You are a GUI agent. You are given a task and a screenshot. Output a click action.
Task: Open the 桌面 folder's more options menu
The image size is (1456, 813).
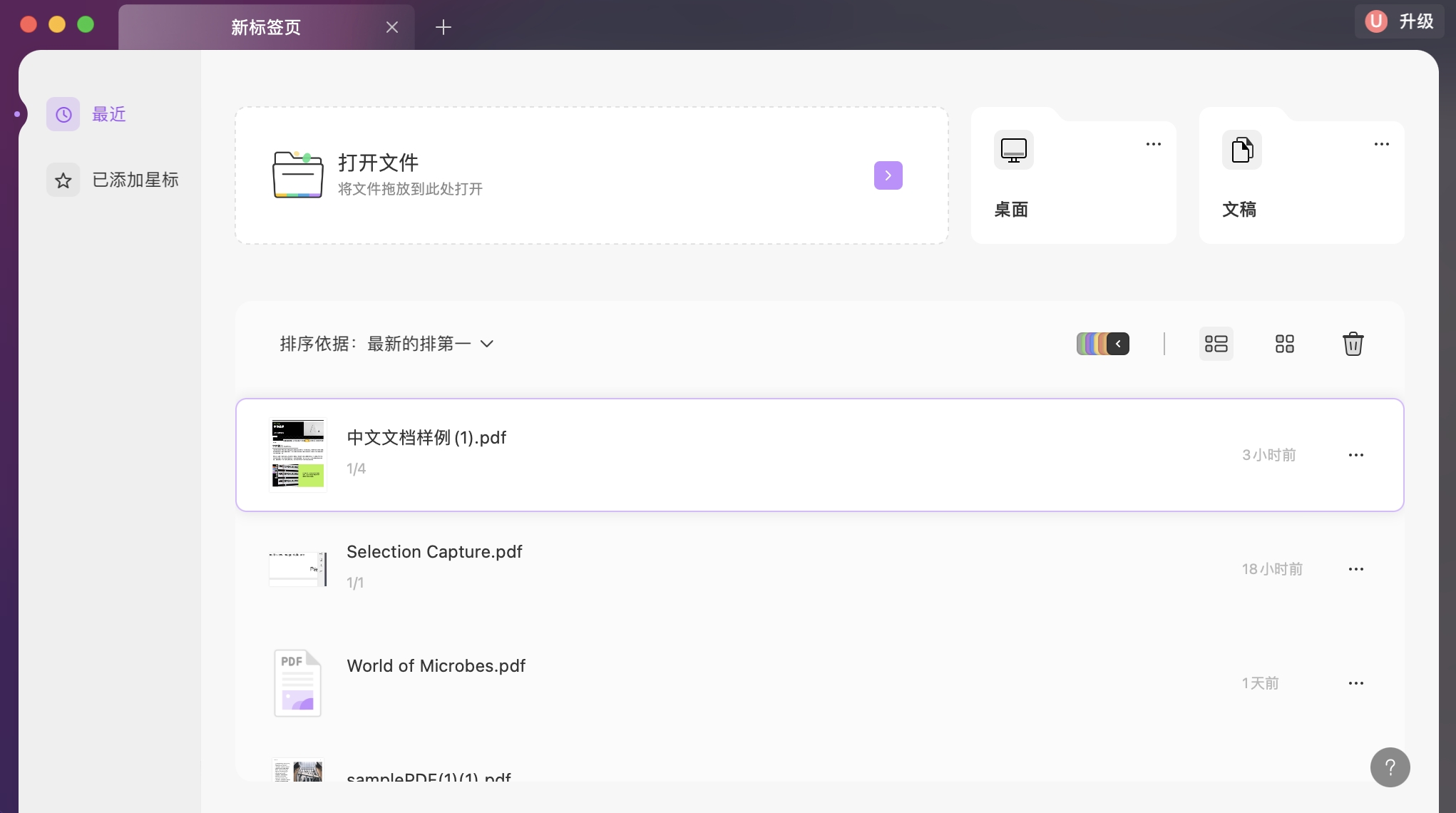tap(1154, 143)
